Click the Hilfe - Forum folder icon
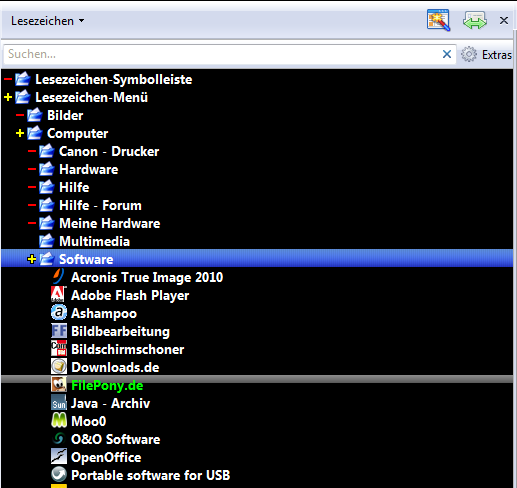Image resolution: width=517 pixels, height=488 pixels. 47,205
